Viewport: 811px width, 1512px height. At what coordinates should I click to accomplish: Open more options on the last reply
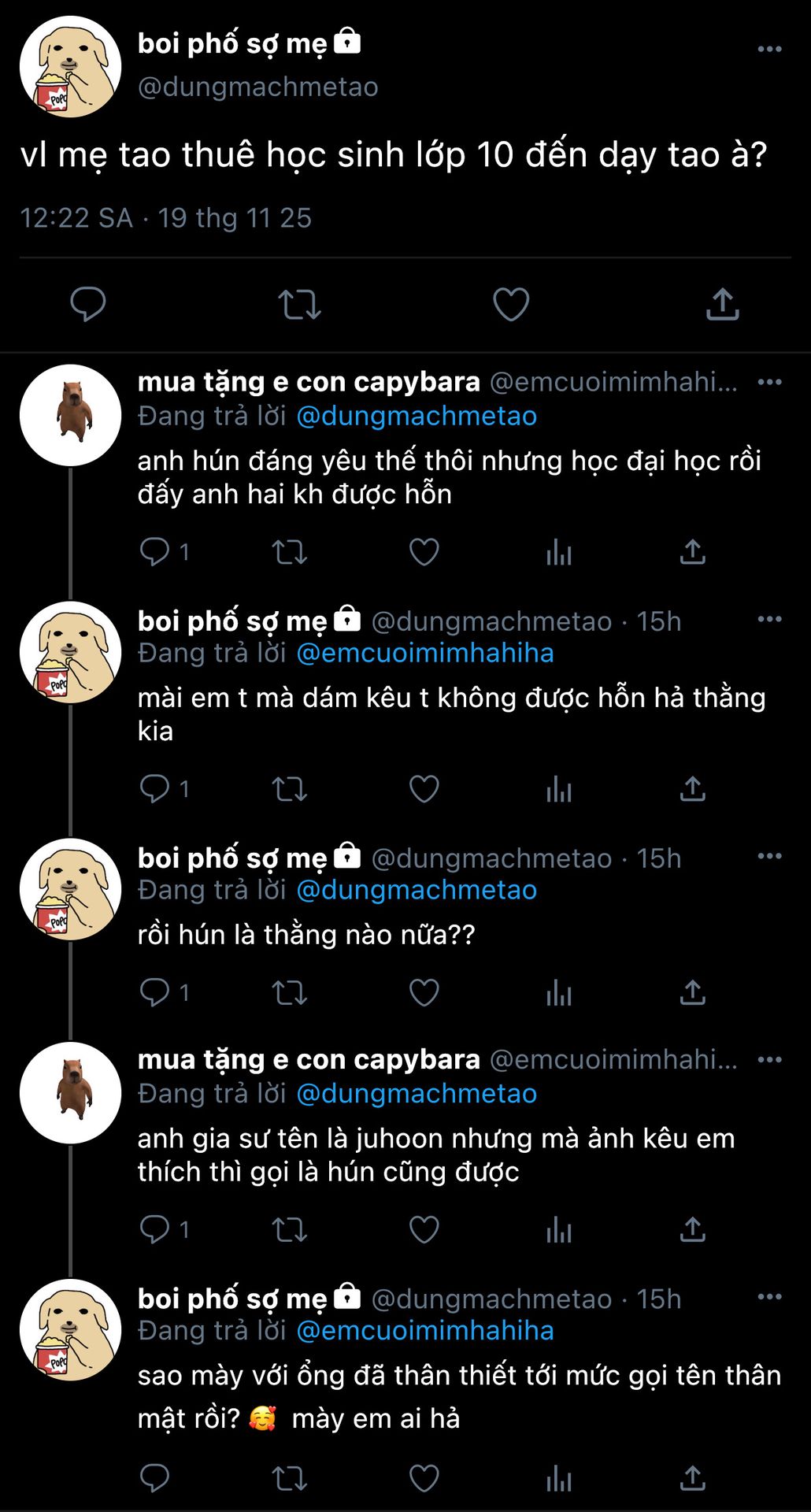(769, 1297)
